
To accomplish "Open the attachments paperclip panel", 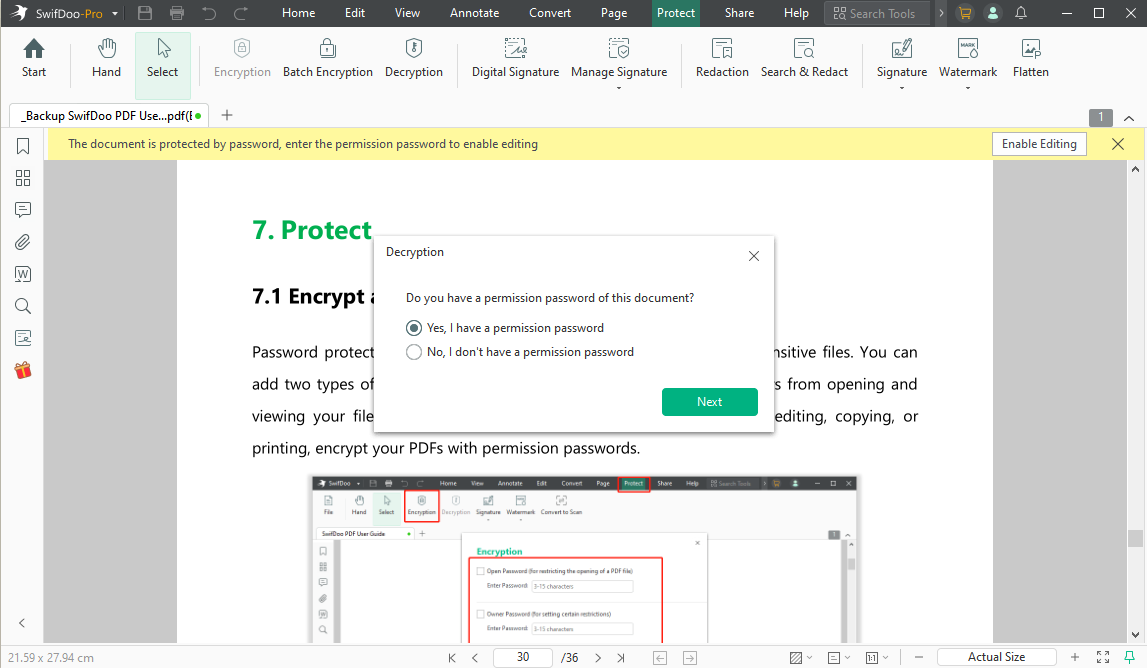I will (x=22, y=242).
